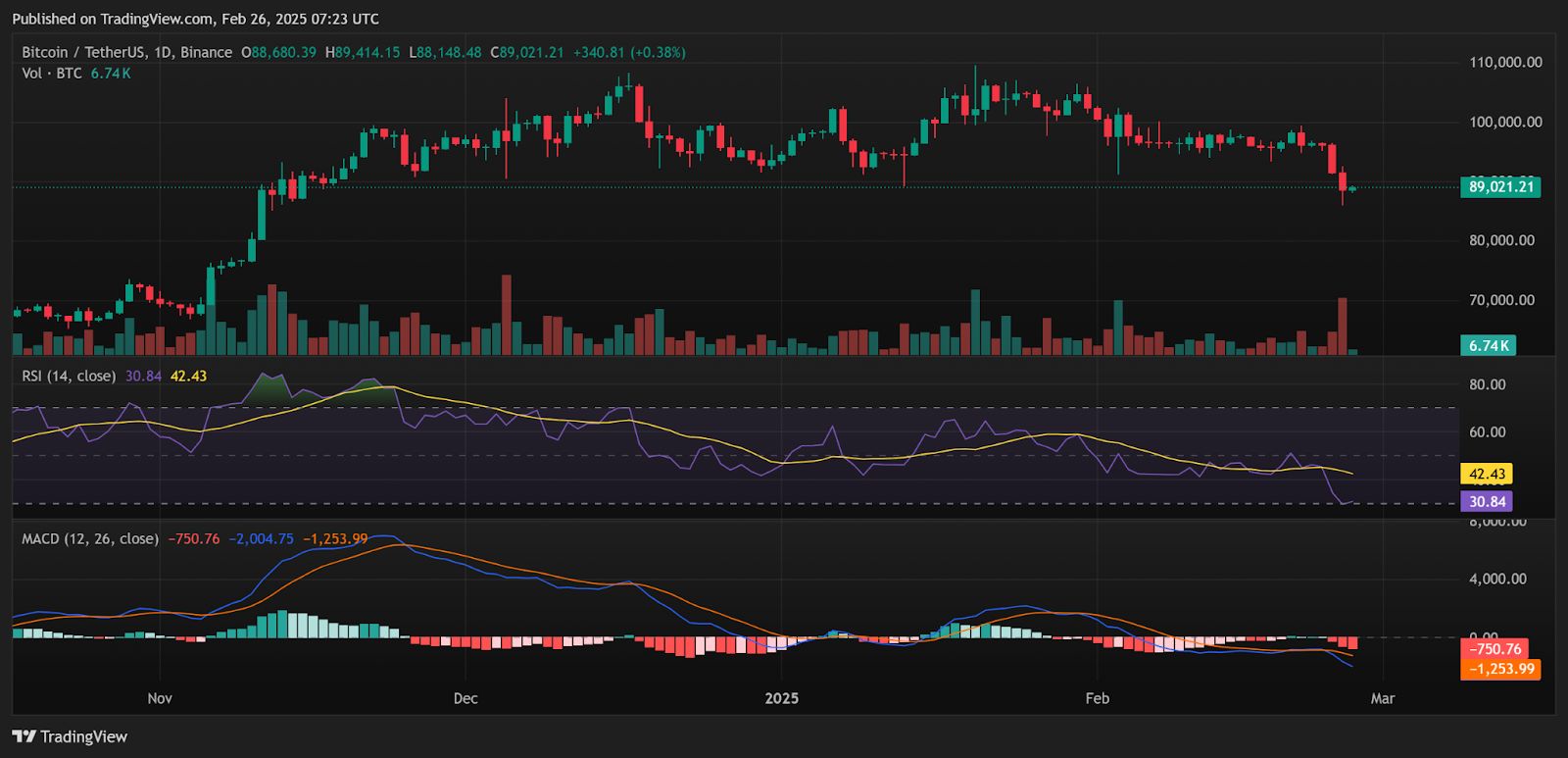Click the yellow 42.43 RSI tag
Screen dimensions: 1568x758
[x=1487, y=474]
